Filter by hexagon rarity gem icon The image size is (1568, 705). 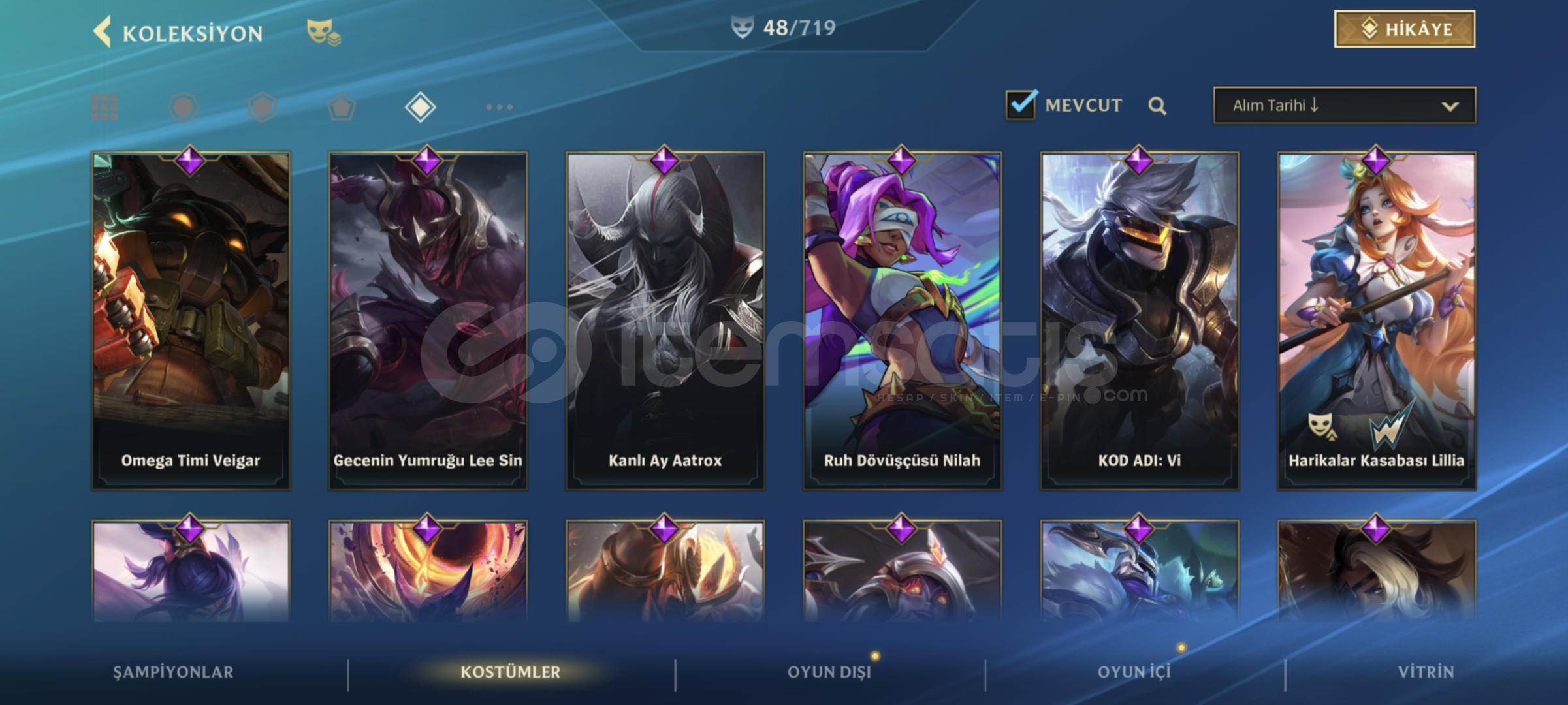point(263,107)
